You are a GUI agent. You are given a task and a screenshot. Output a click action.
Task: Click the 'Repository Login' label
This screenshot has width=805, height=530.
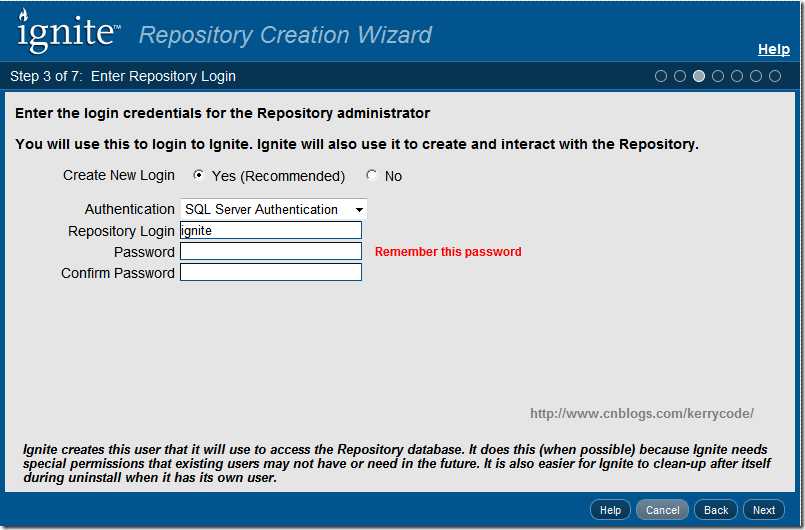[x=121, y=231]
